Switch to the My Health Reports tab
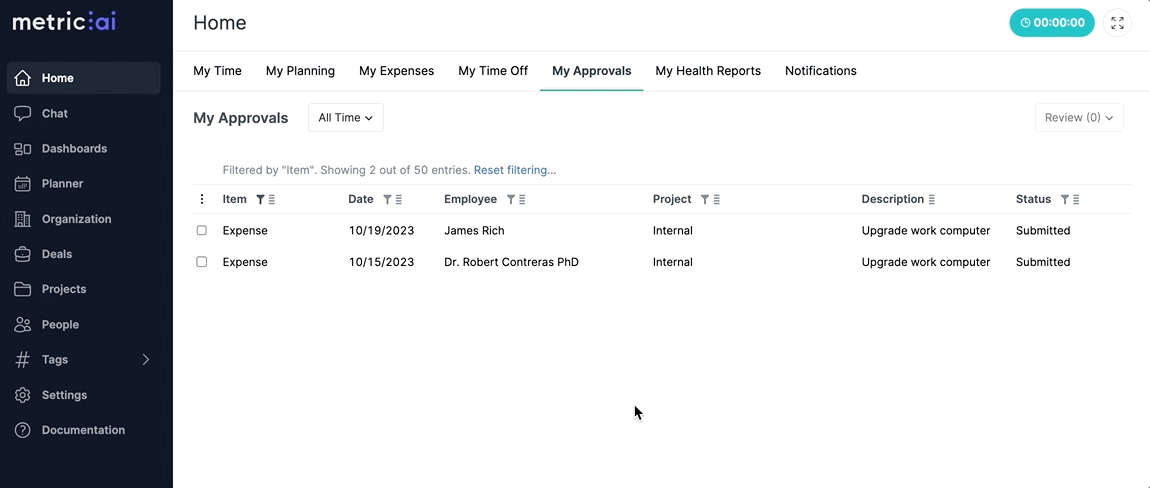The height and width of the screenshot is (488, 1150). coord(708,71)
